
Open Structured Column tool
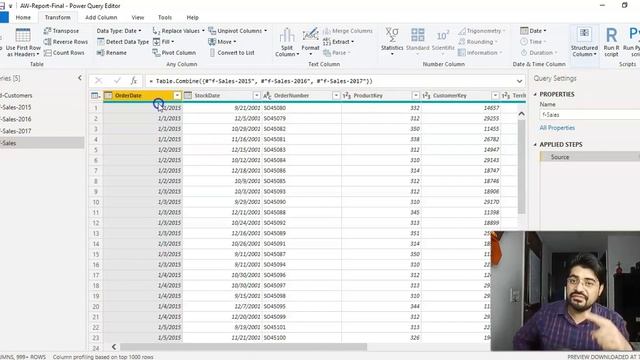click(584, 42)
